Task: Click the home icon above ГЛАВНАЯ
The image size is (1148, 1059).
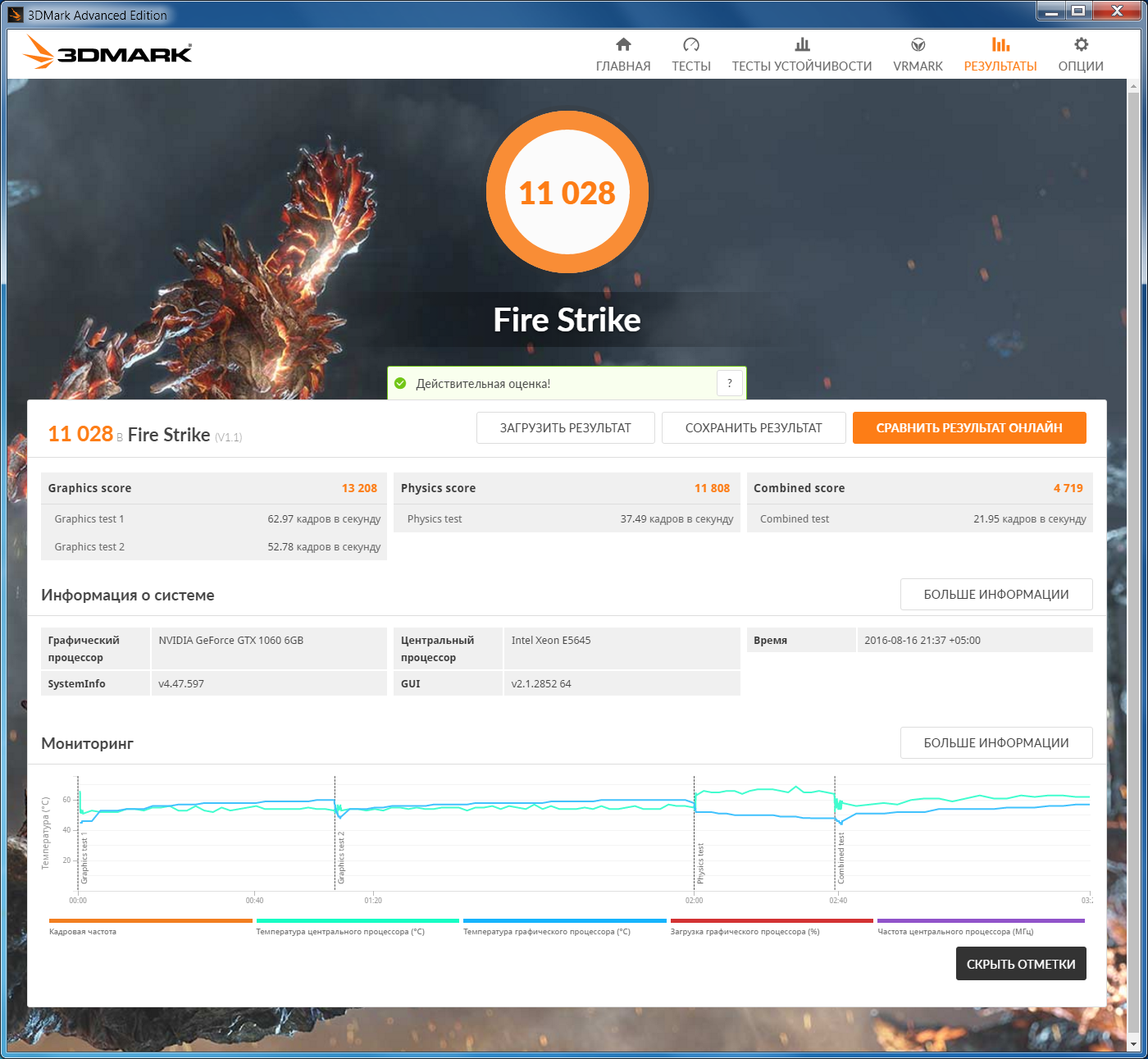Action: point(623,44)
